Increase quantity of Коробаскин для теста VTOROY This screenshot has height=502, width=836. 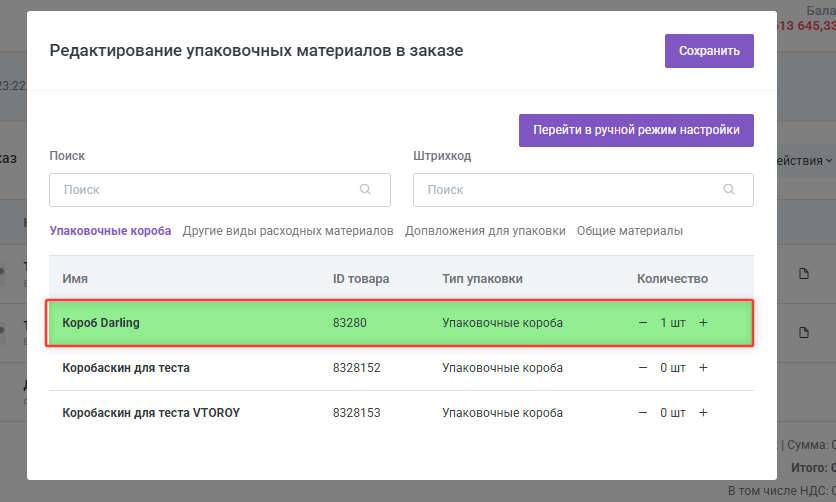[703, 413]
